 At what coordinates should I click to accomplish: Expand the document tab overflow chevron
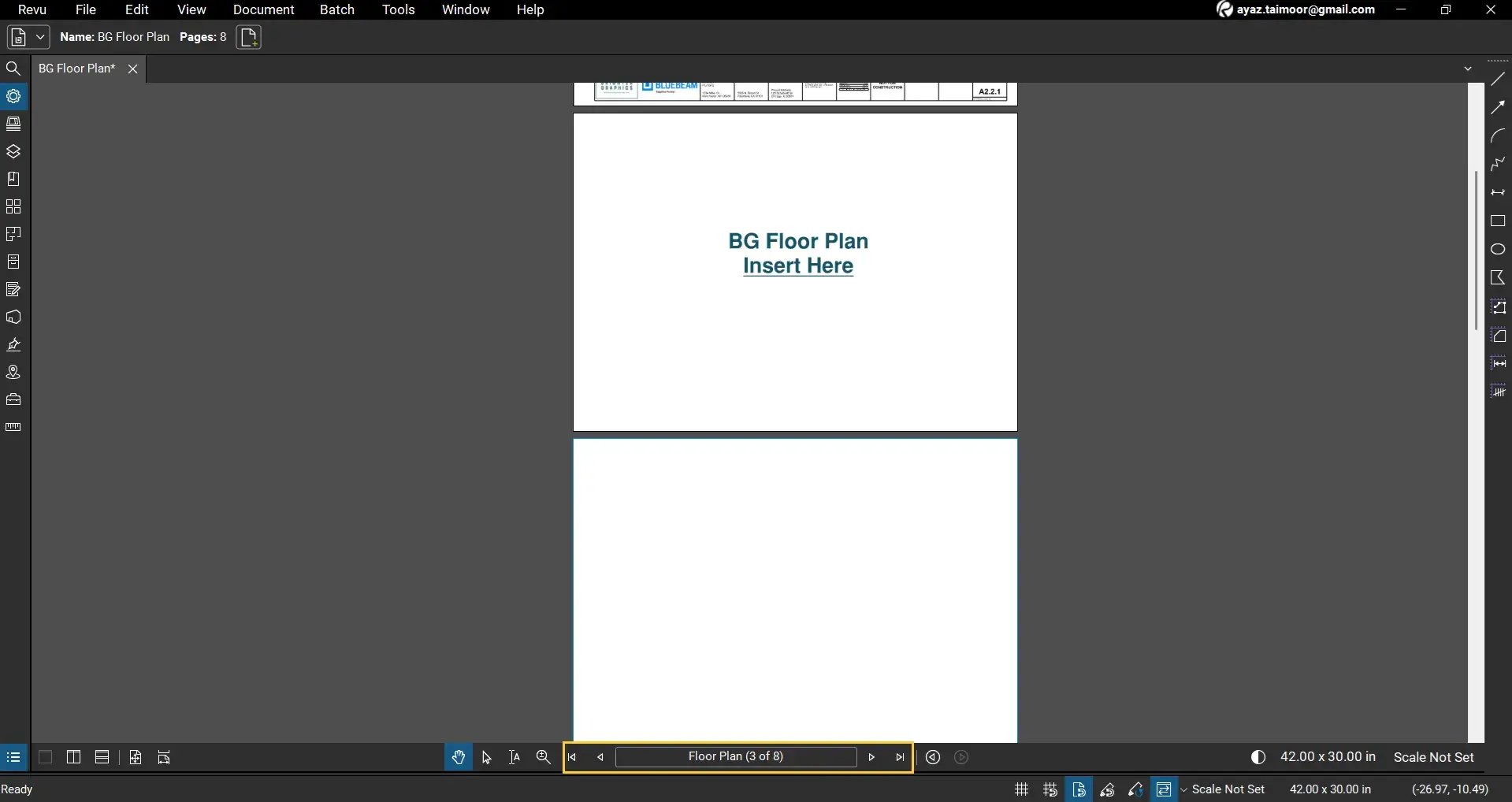tap(1469, 68)
